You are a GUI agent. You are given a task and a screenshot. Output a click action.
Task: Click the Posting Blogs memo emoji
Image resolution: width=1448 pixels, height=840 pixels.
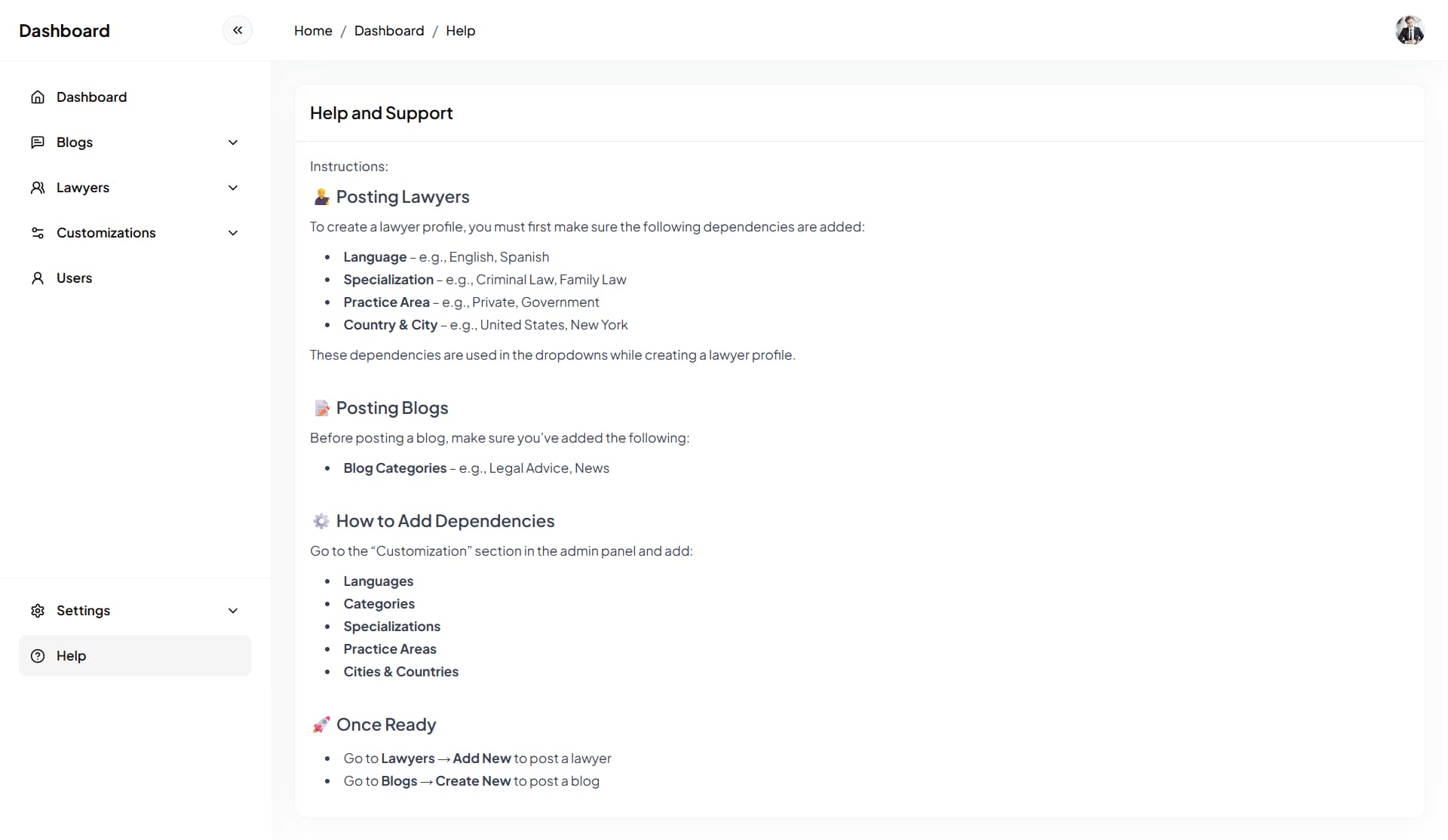coord(321,408)
